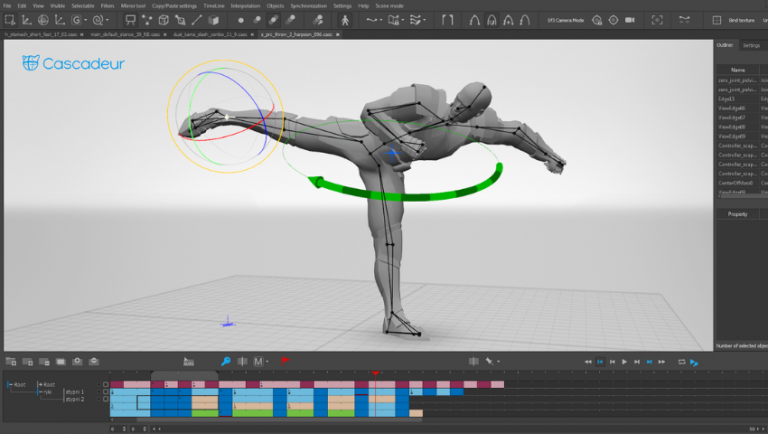
Task: Click the Bind texture button
Action: [x=741, y=20]
